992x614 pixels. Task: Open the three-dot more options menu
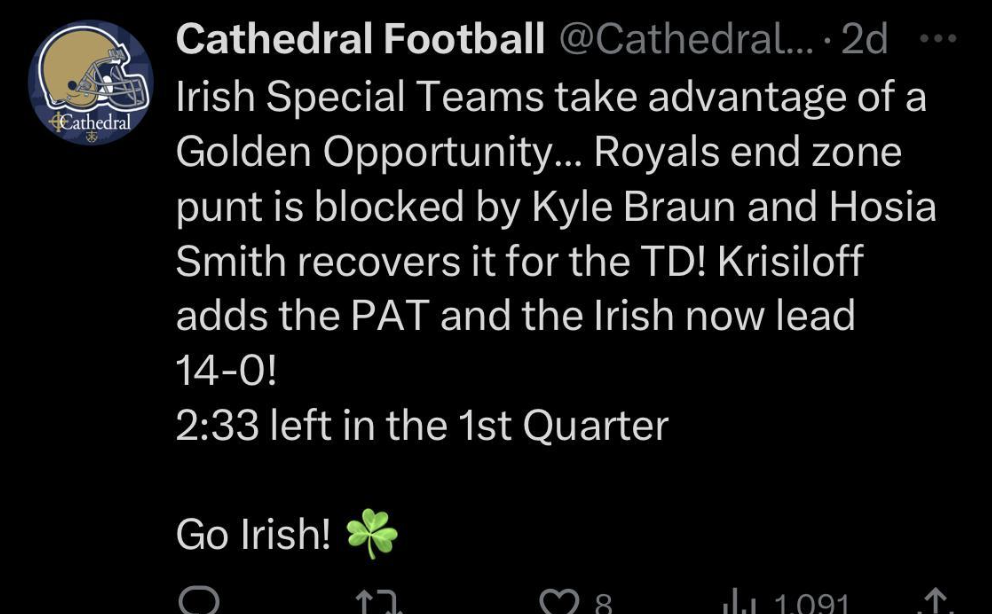(938, 39)
